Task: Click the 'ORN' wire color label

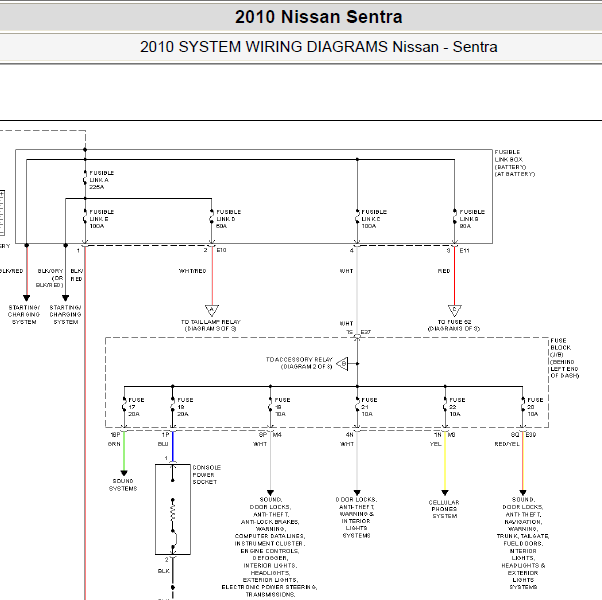Action: coord(114,444)
